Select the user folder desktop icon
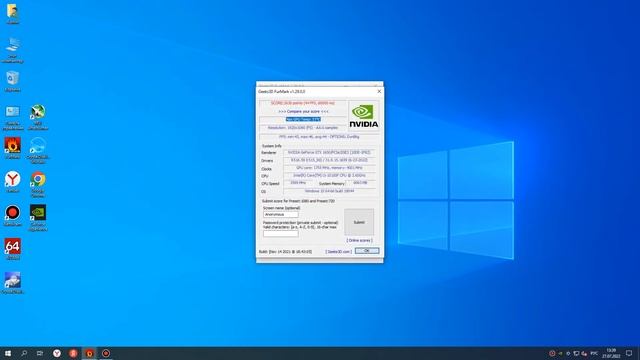 (12, 14)
